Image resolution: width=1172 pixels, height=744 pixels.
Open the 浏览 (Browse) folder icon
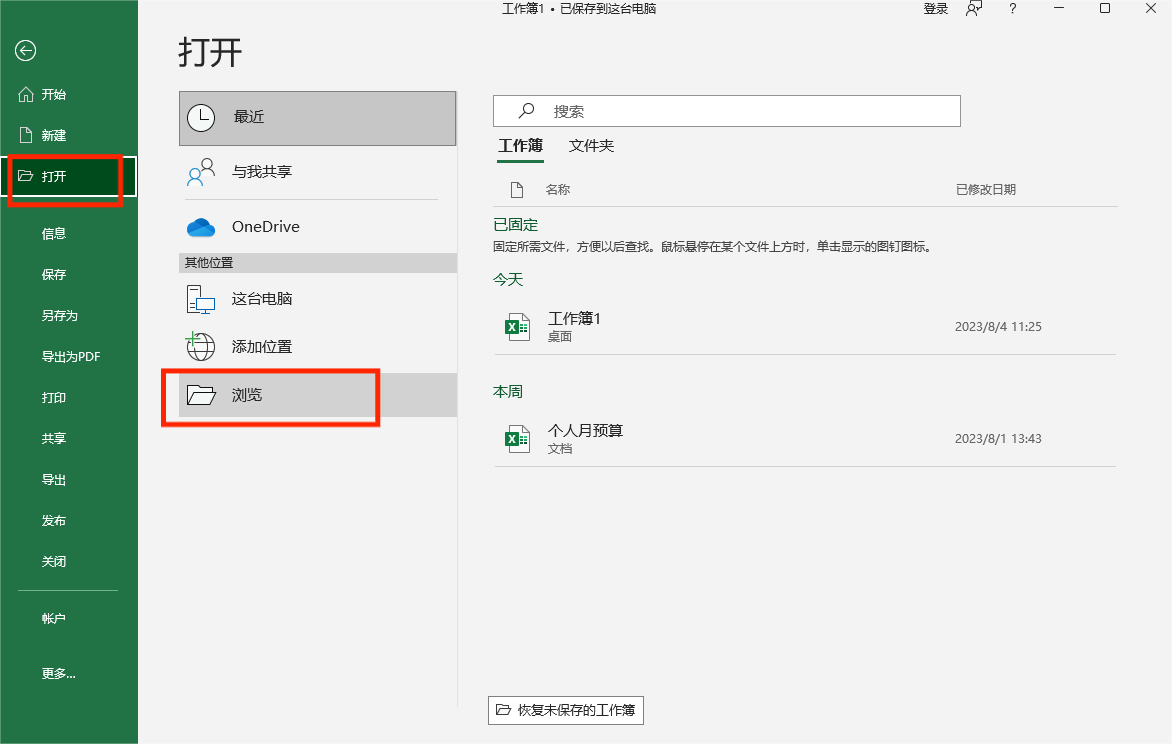[x=200, y=394]
